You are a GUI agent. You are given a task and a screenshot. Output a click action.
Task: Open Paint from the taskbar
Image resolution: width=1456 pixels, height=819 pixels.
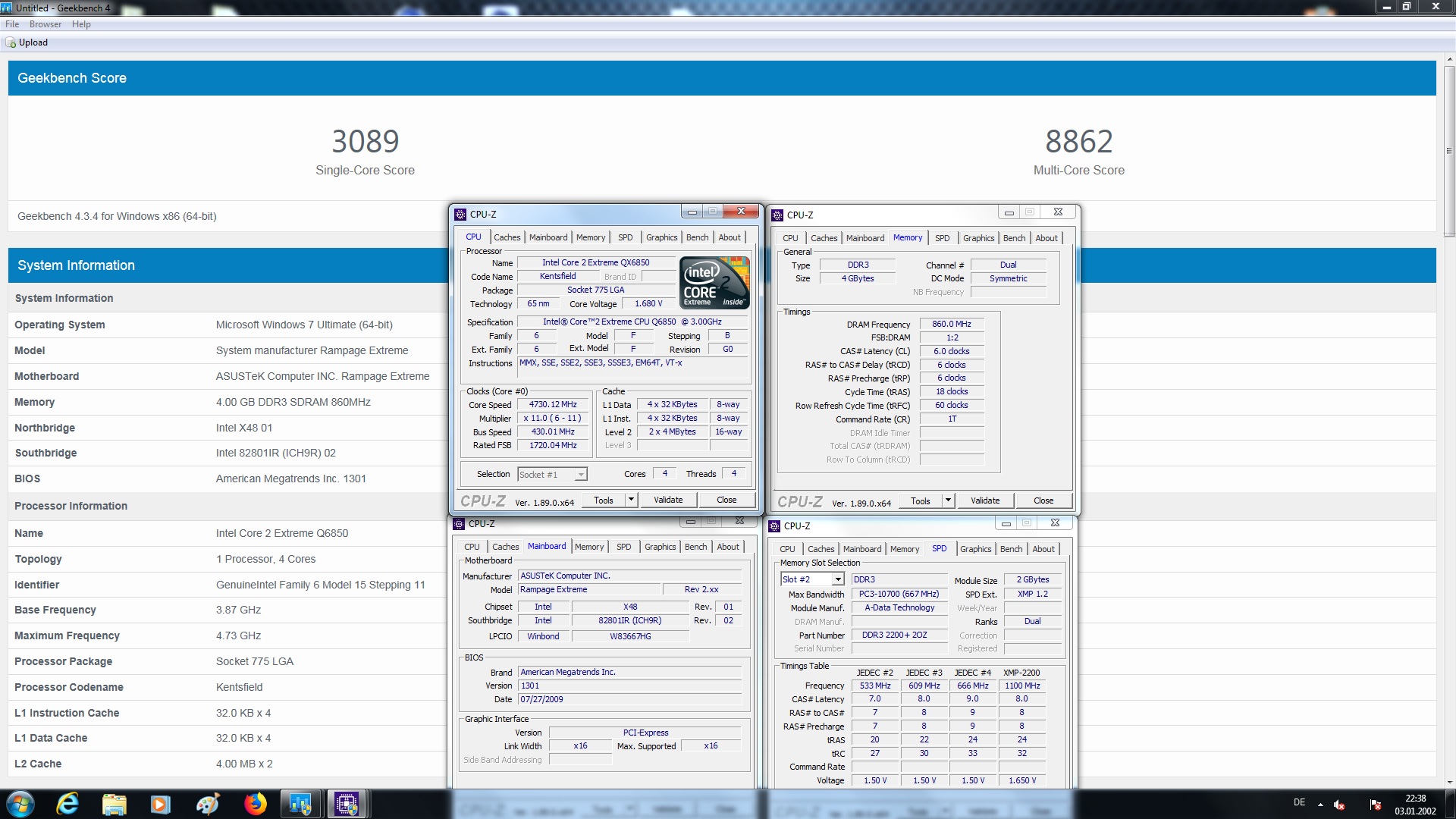(208, 804)
